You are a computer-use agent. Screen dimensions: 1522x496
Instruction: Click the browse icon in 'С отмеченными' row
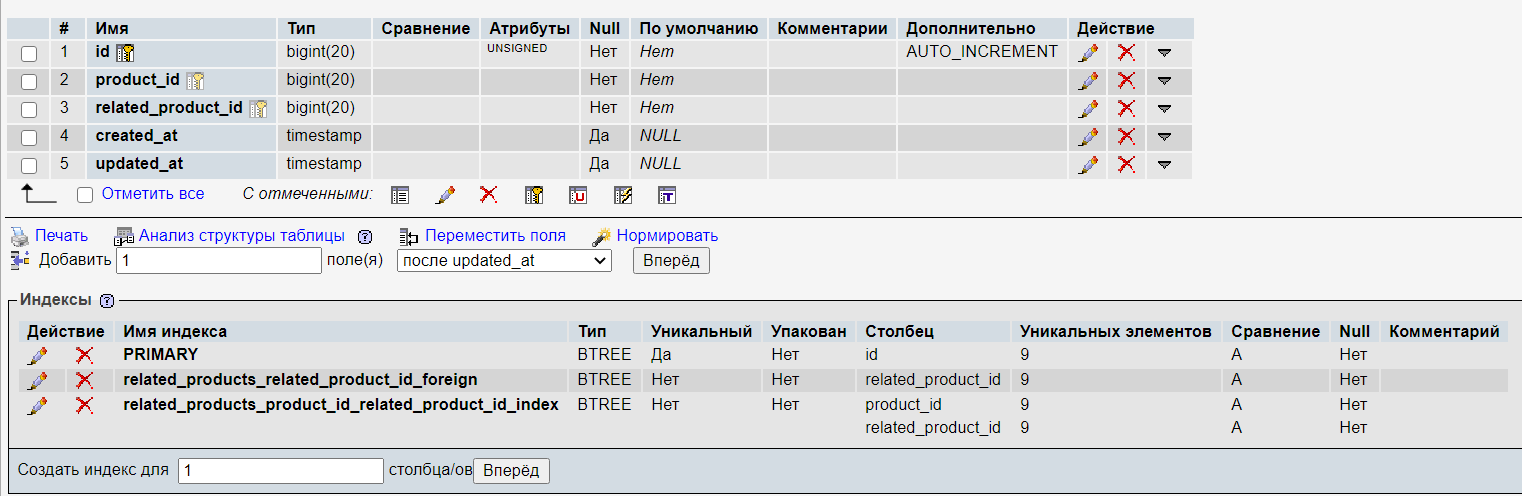400,195
